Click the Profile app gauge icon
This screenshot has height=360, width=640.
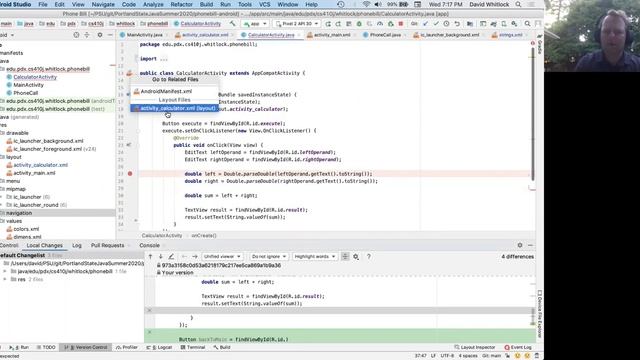pyautogui.click(x=379, y=24)
